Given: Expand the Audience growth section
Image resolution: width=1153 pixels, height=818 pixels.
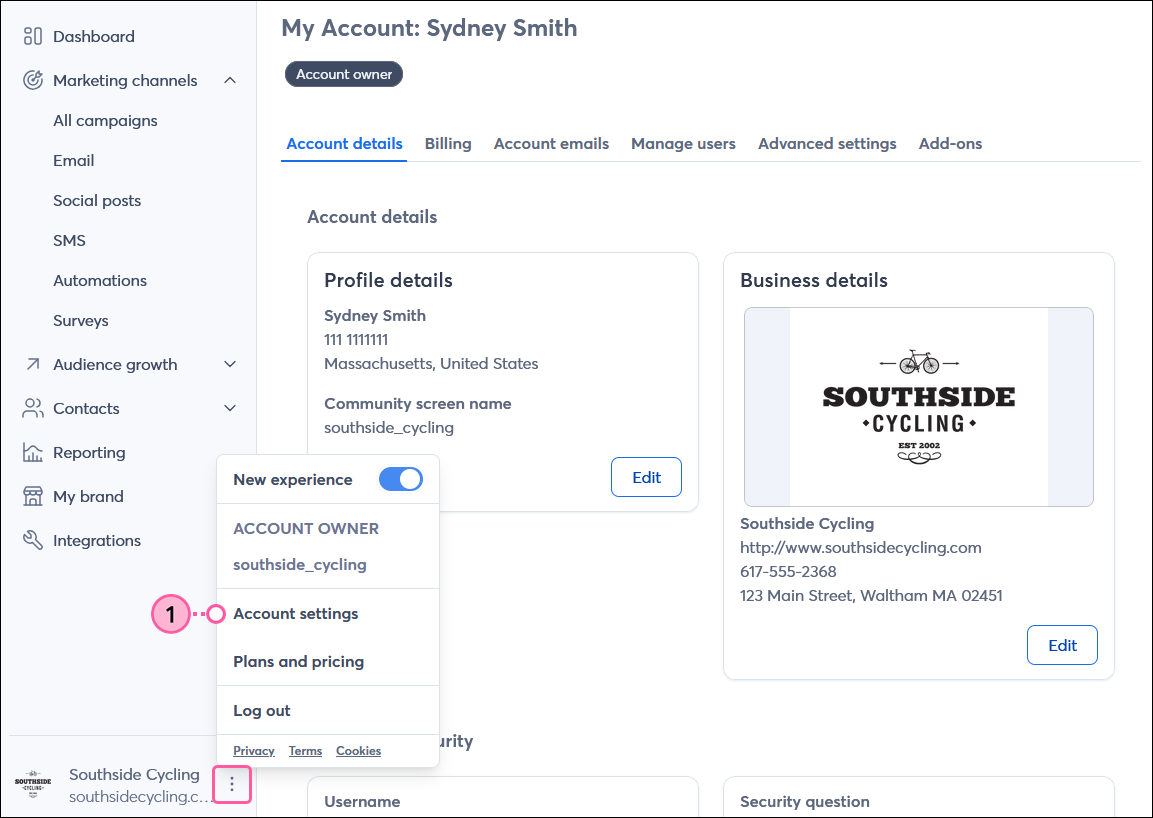Looking at the screenshot, I should 230,364.
